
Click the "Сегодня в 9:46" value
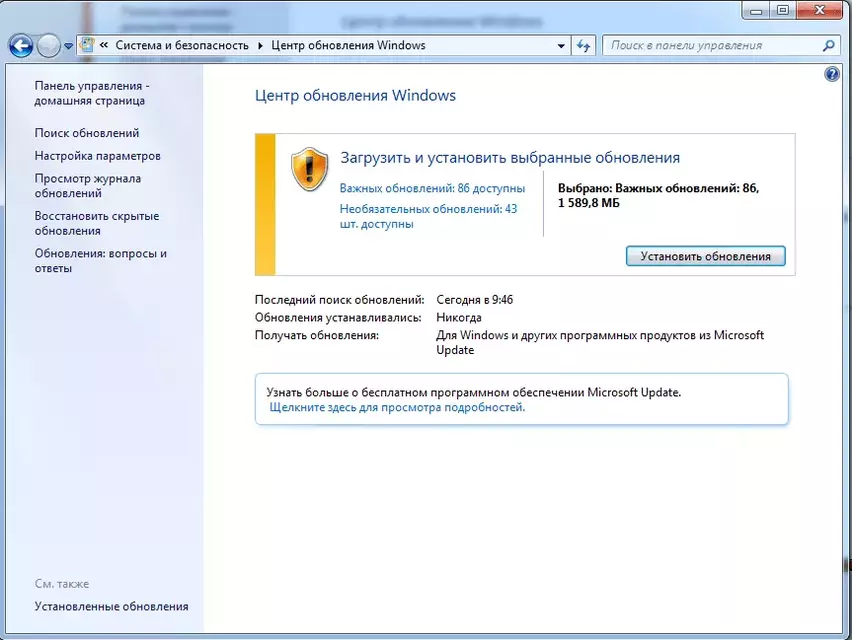474,300
